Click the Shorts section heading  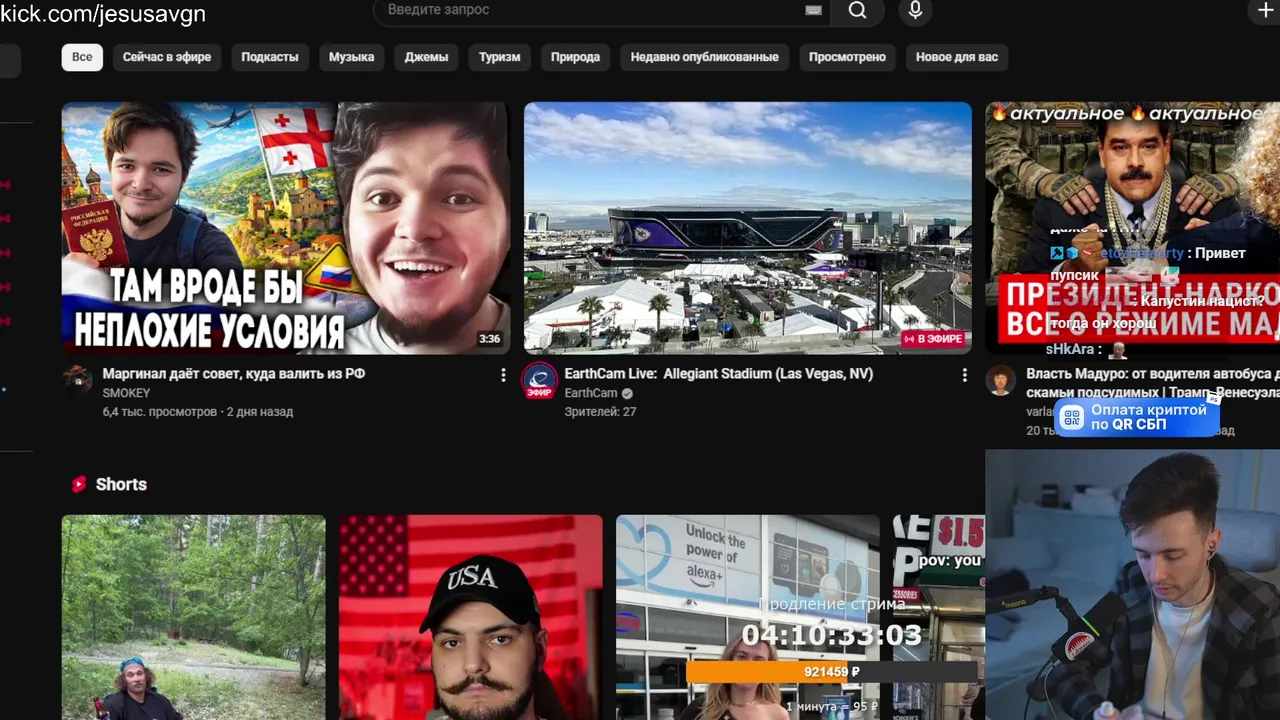pos(121,484)
